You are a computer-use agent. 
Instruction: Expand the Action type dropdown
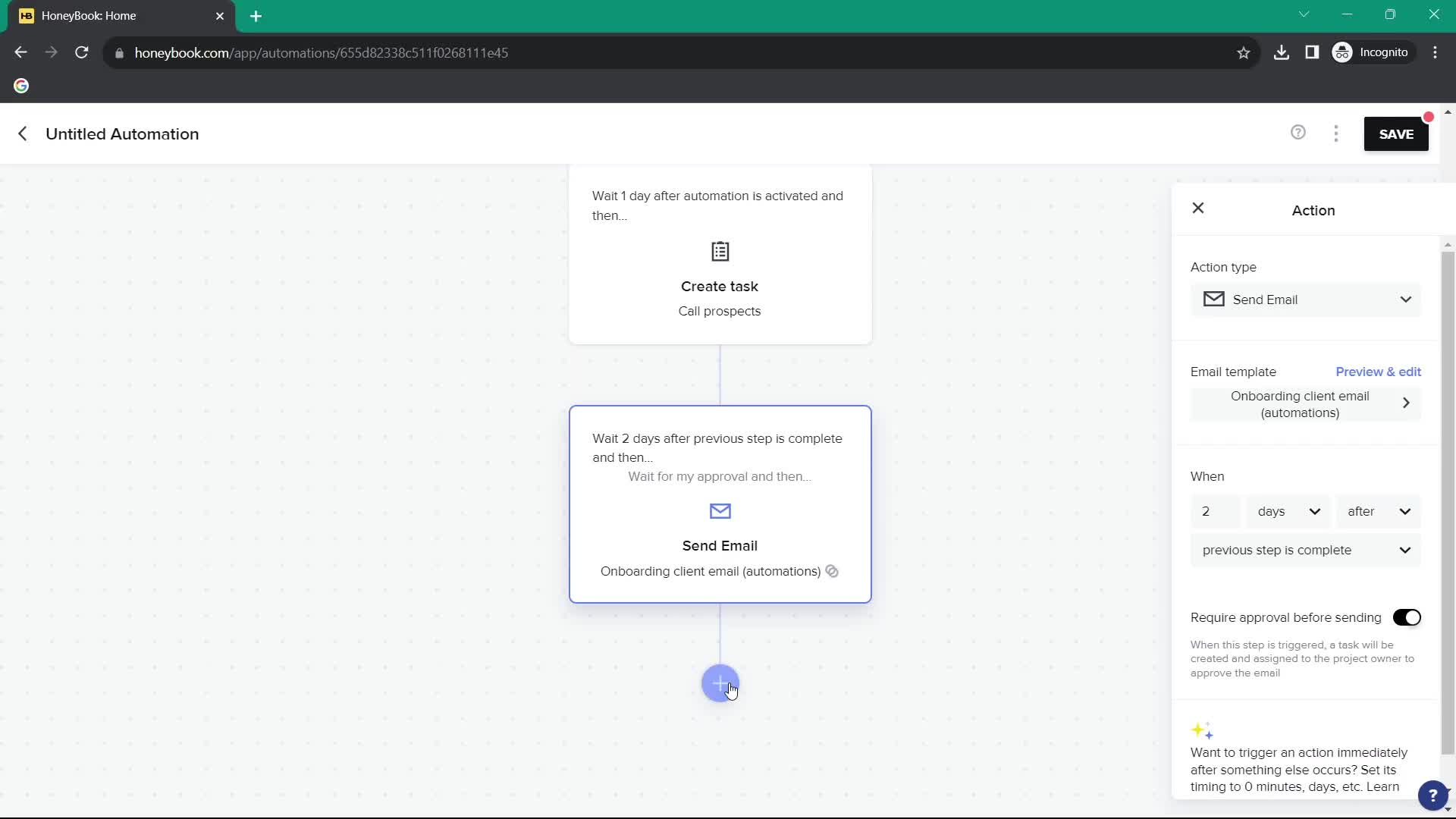pos(1407,299)
